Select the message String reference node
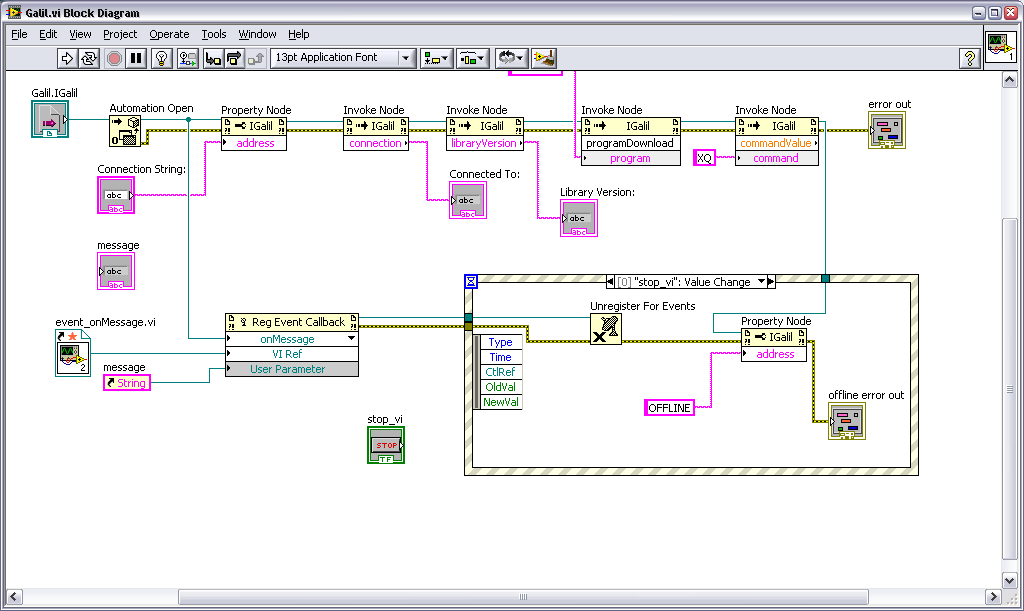 point(127,383)
